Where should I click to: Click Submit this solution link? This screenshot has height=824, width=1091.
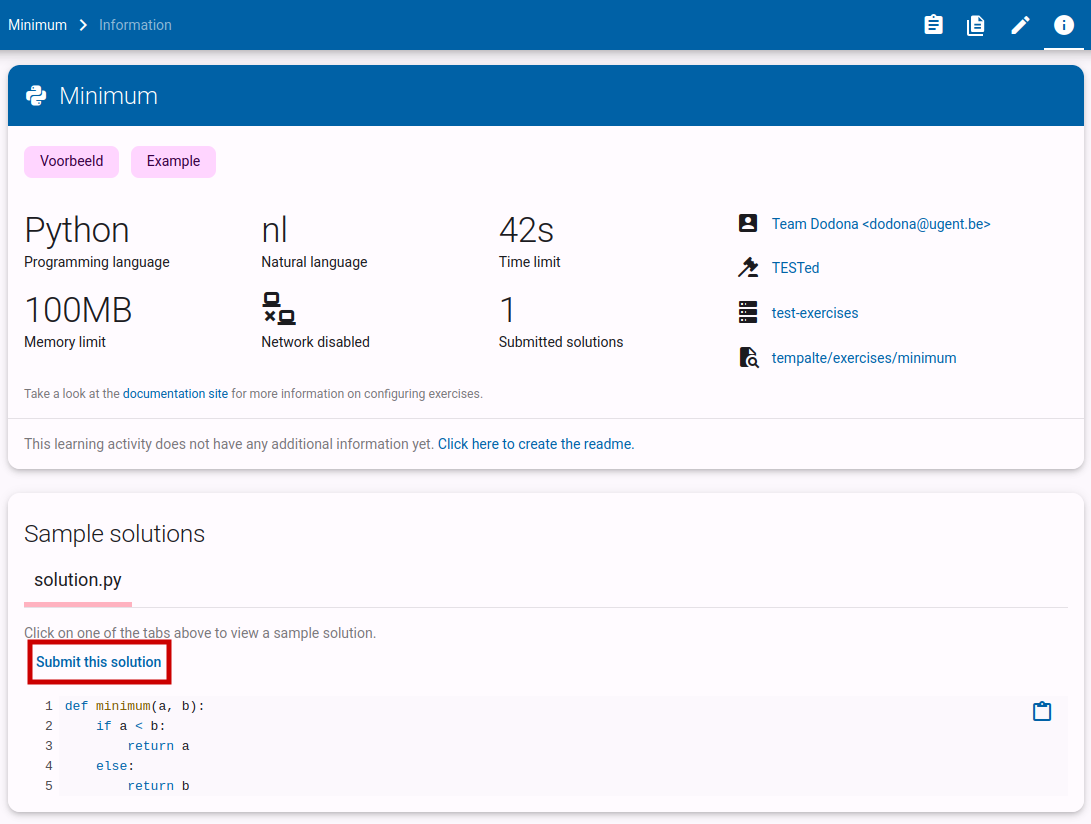99,662
